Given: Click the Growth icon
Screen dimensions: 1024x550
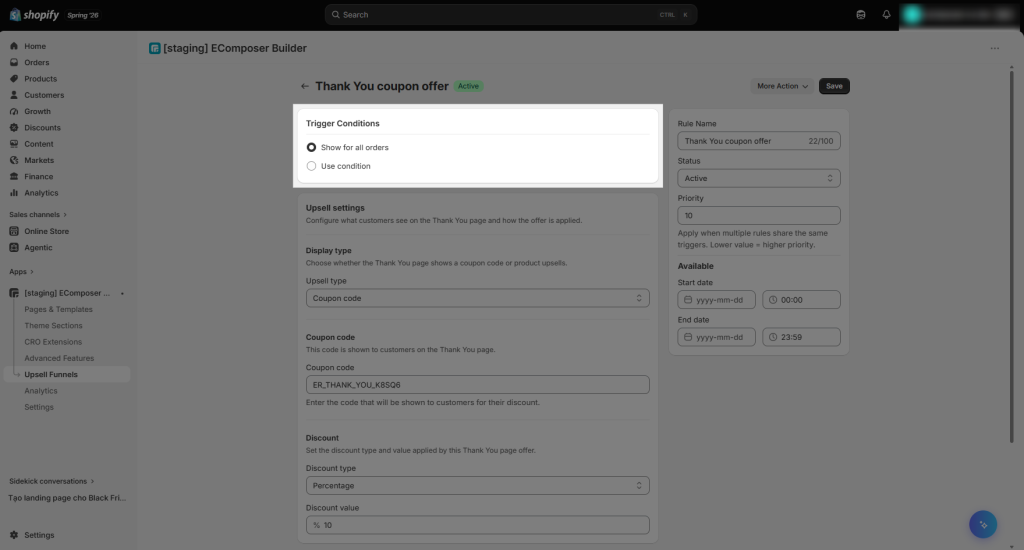Looking at the screenshot, I should tap(14, 112).
